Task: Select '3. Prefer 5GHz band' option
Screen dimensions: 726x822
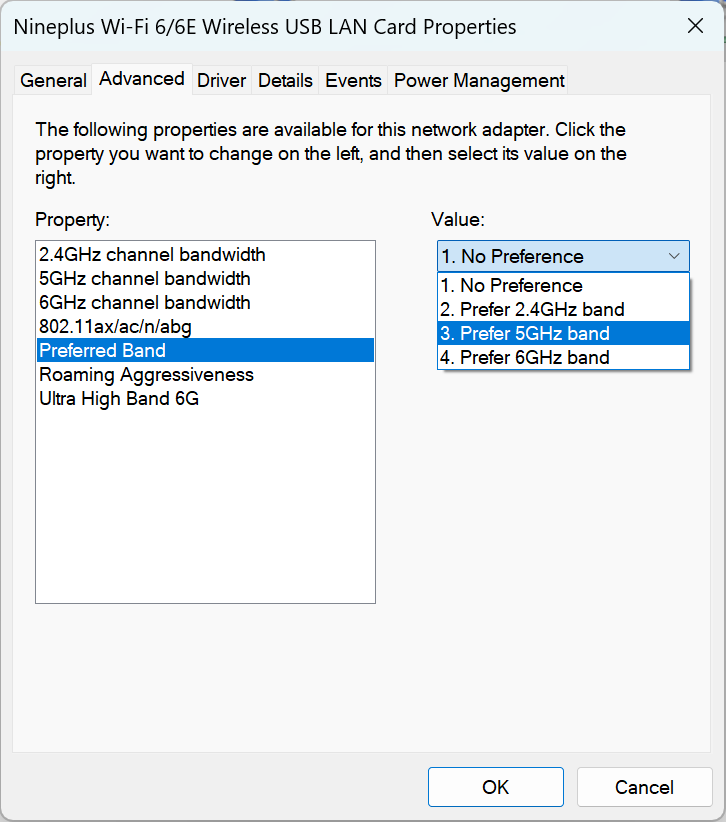Action: coord(564,333)
